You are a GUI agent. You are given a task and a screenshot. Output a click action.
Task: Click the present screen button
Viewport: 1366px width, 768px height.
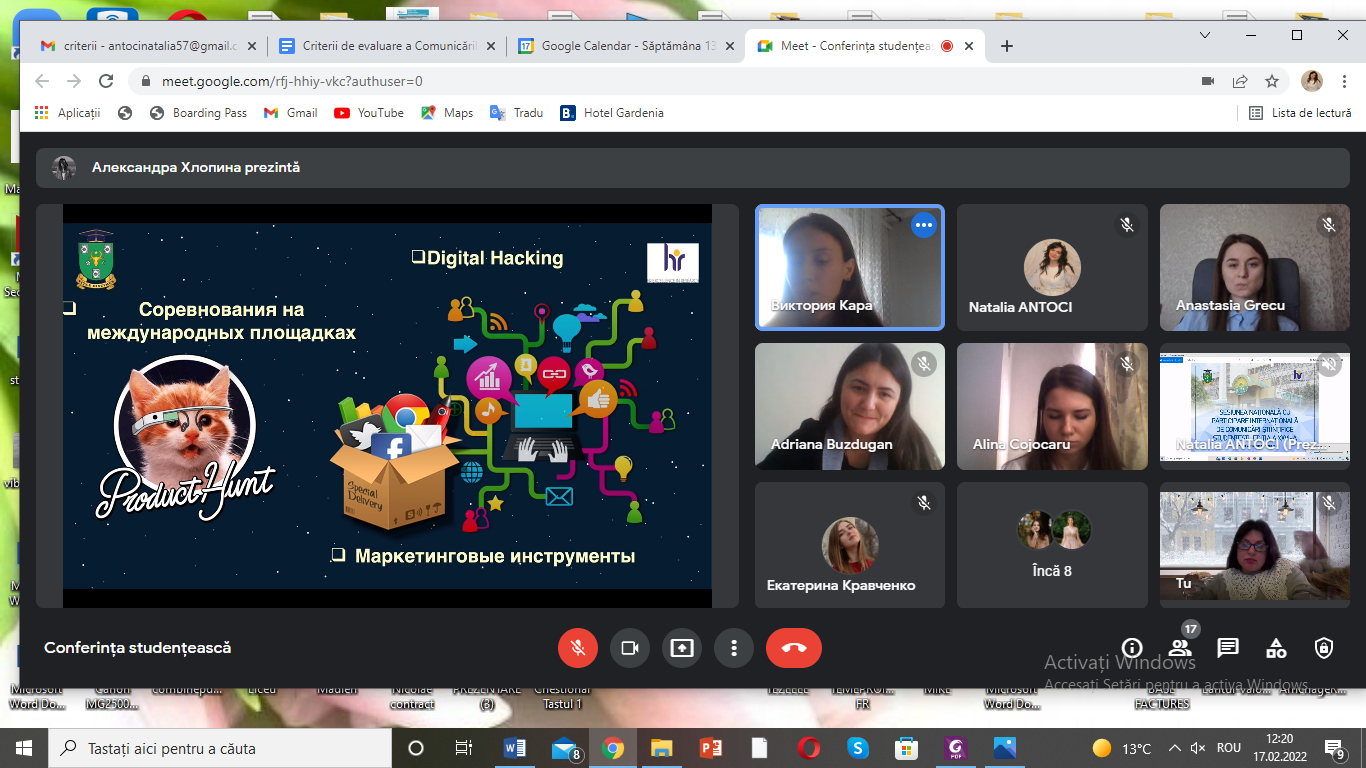[x=681, y=648]
